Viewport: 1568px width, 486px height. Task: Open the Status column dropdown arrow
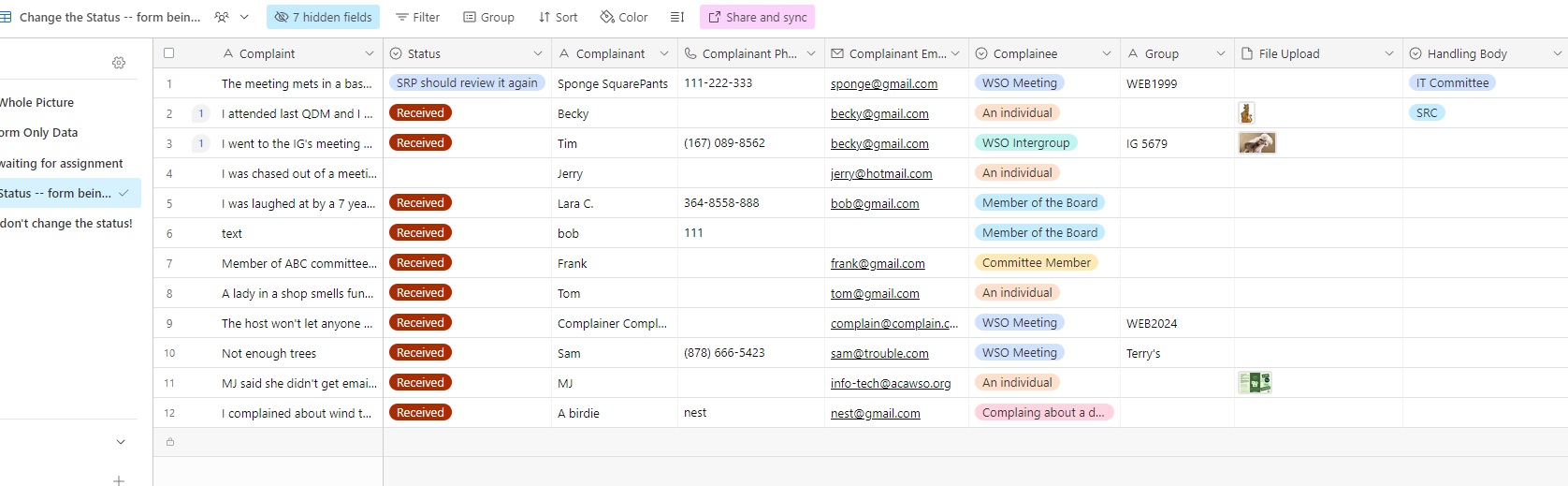(x=538, y=53)
